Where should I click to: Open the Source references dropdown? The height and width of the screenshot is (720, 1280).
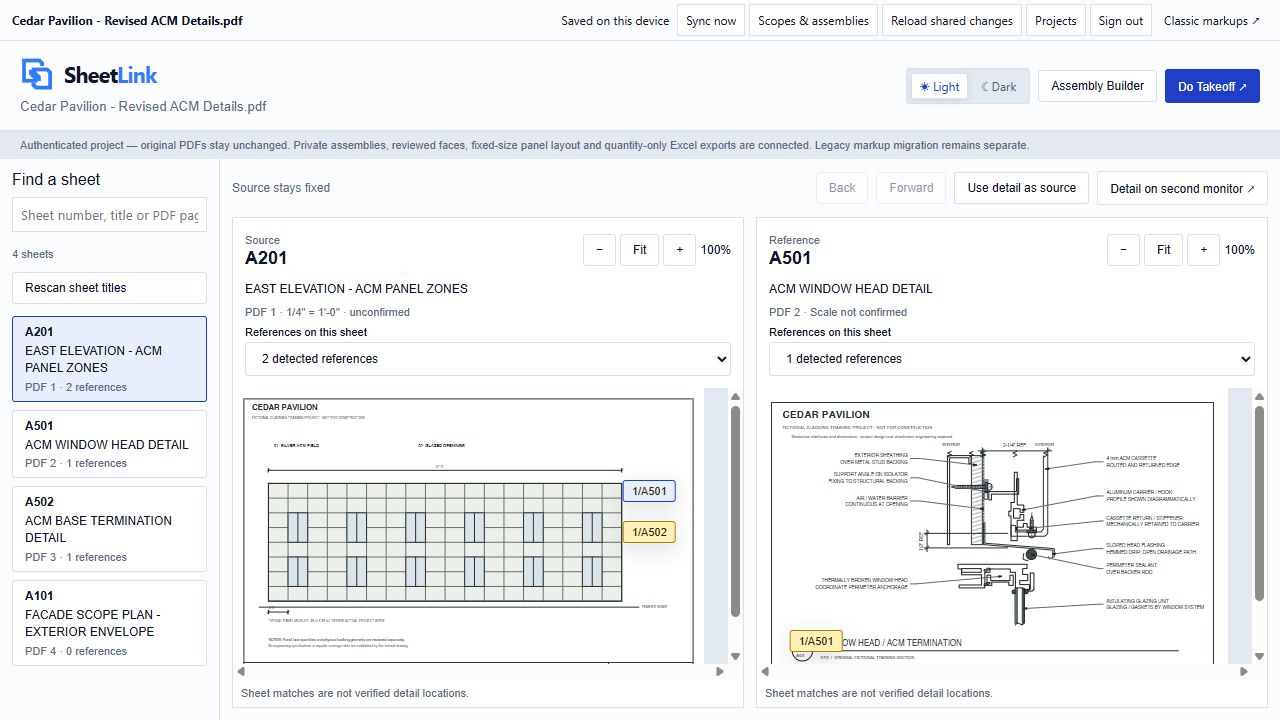coord(488,359)
